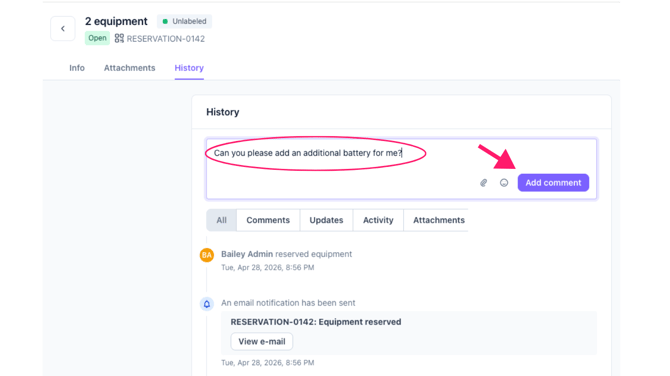Click the View e-mail button

point(262,341)
